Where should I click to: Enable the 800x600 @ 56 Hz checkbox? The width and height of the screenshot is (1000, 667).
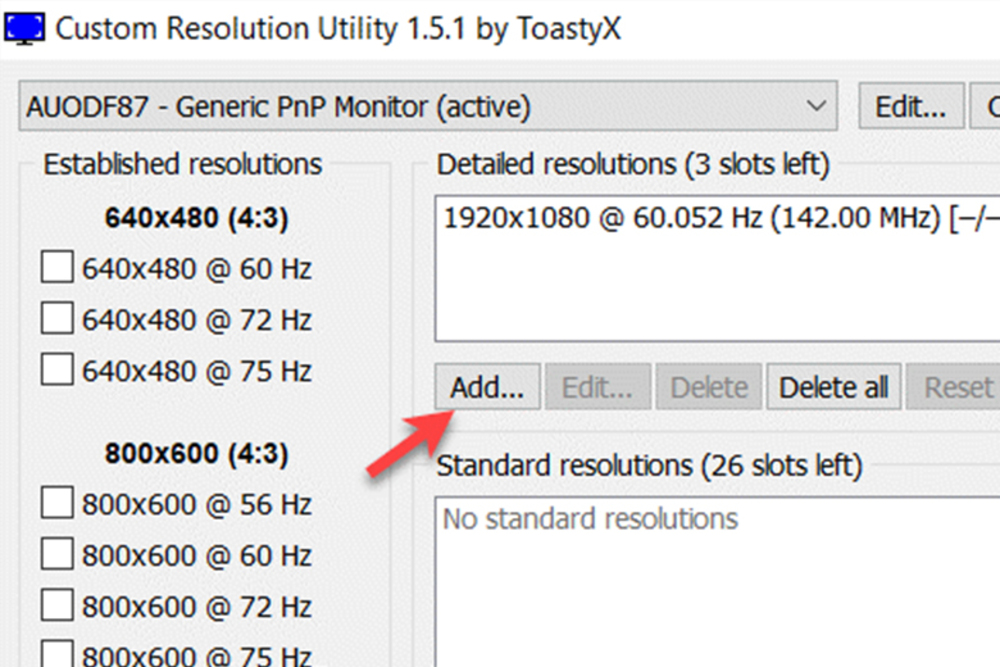click(x=57, y=503)
